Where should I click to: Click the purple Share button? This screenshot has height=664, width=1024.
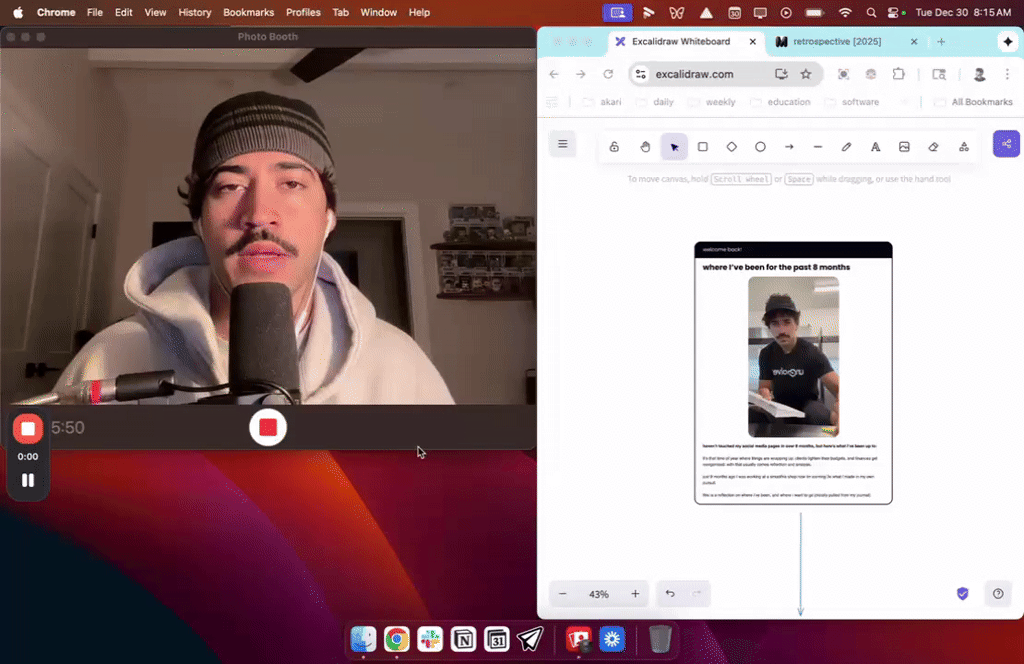click(1006, 144)
